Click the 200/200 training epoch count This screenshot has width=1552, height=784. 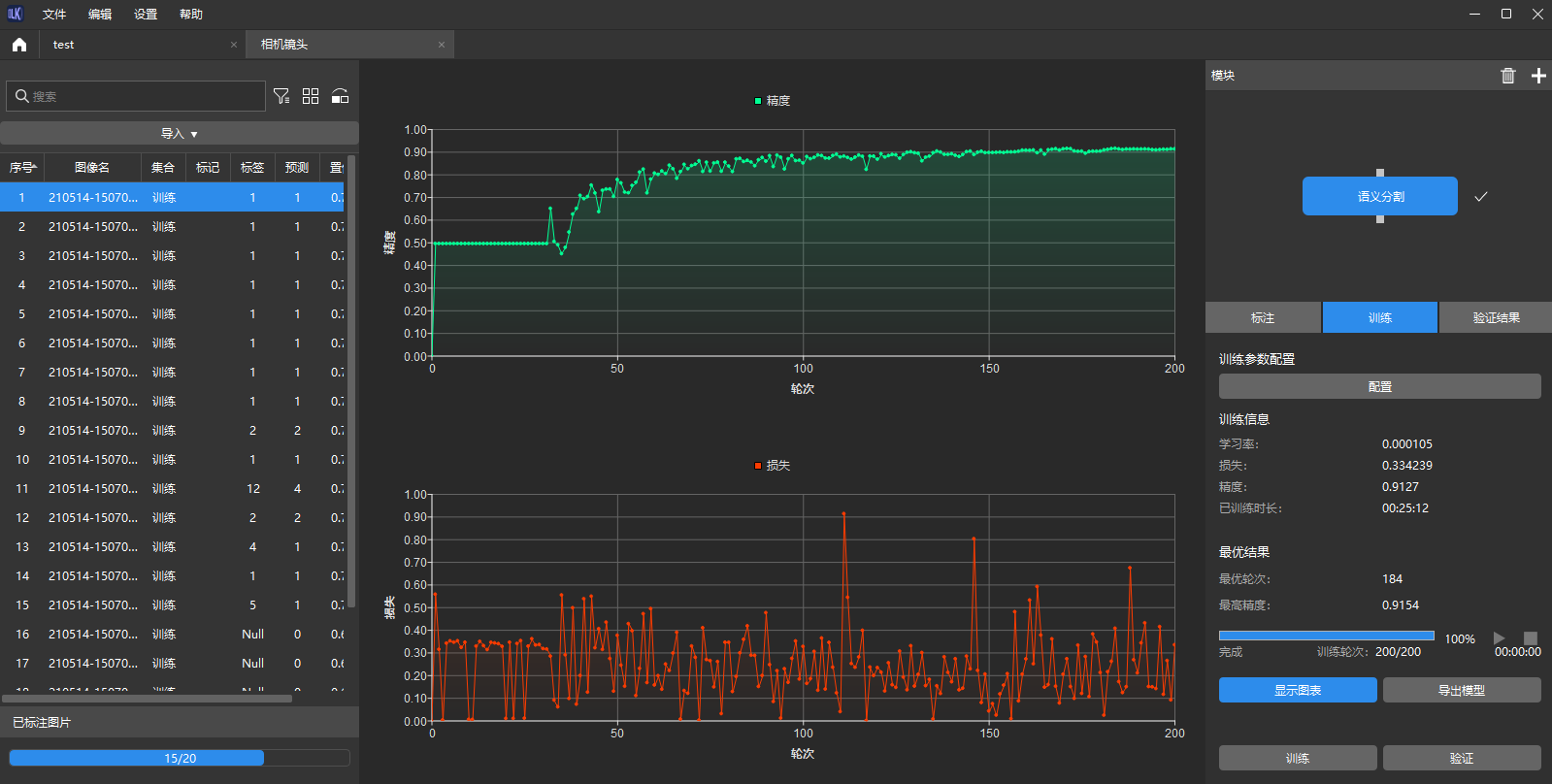pyautogui.click(x=1398, y=652)
